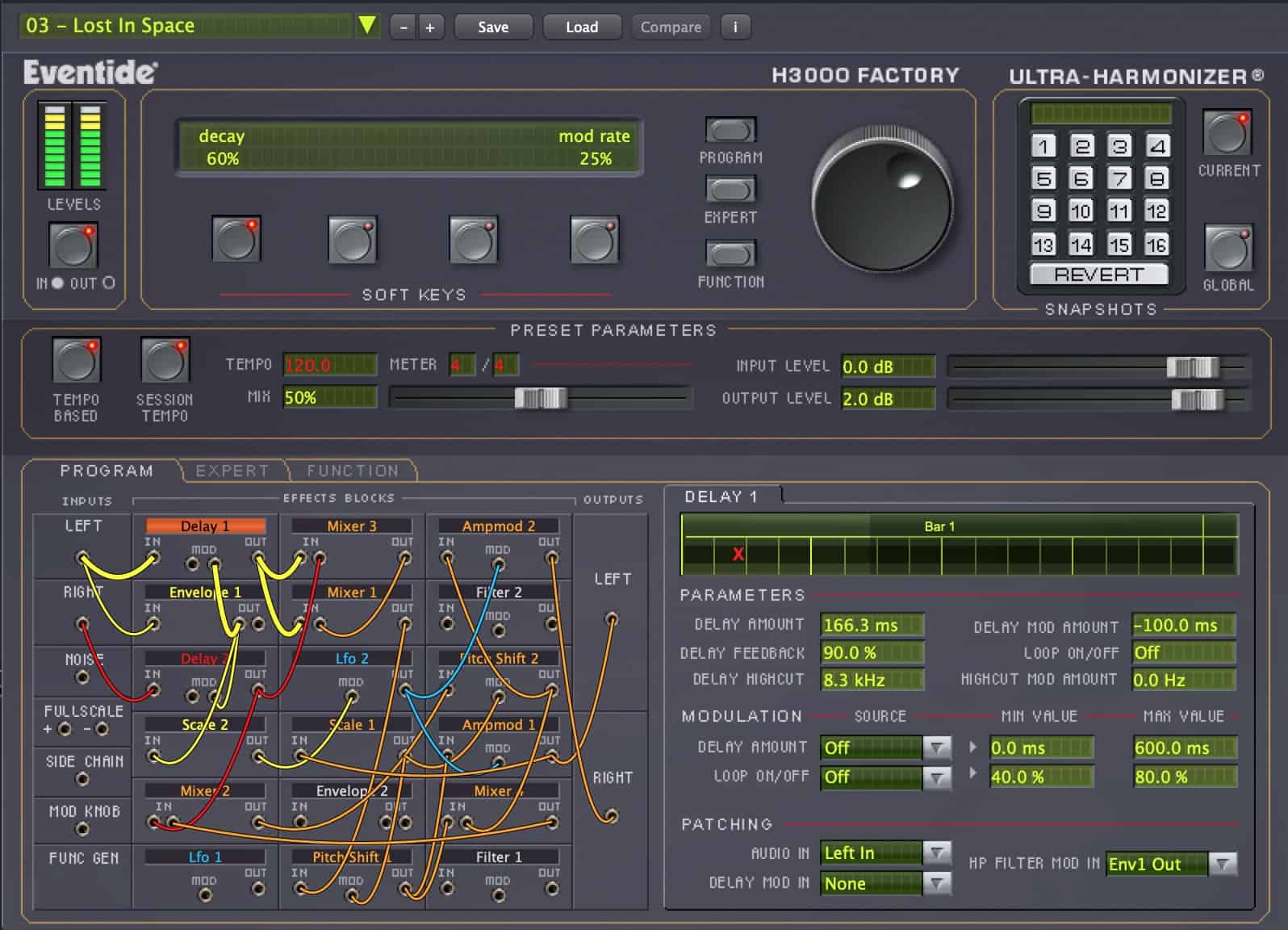Select the EXPERT mode button
The height and width of the screenshot is (930, 1288).
730,190
